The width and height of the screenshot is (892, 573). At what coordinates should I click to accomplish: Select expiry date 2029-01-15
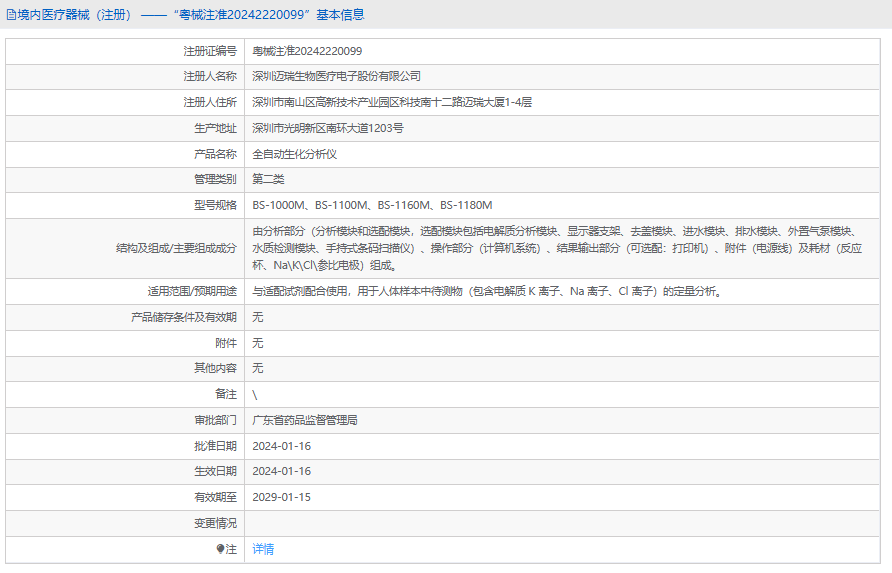282,497
